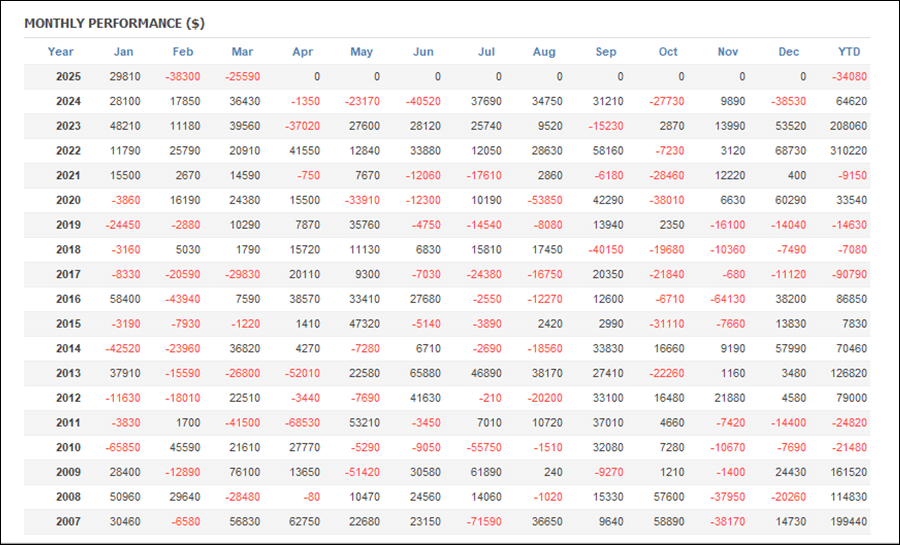Select the 2013 year row label
Image resolution: width=900 pixels, height=545 pixels.
click(x=68, y=373)
